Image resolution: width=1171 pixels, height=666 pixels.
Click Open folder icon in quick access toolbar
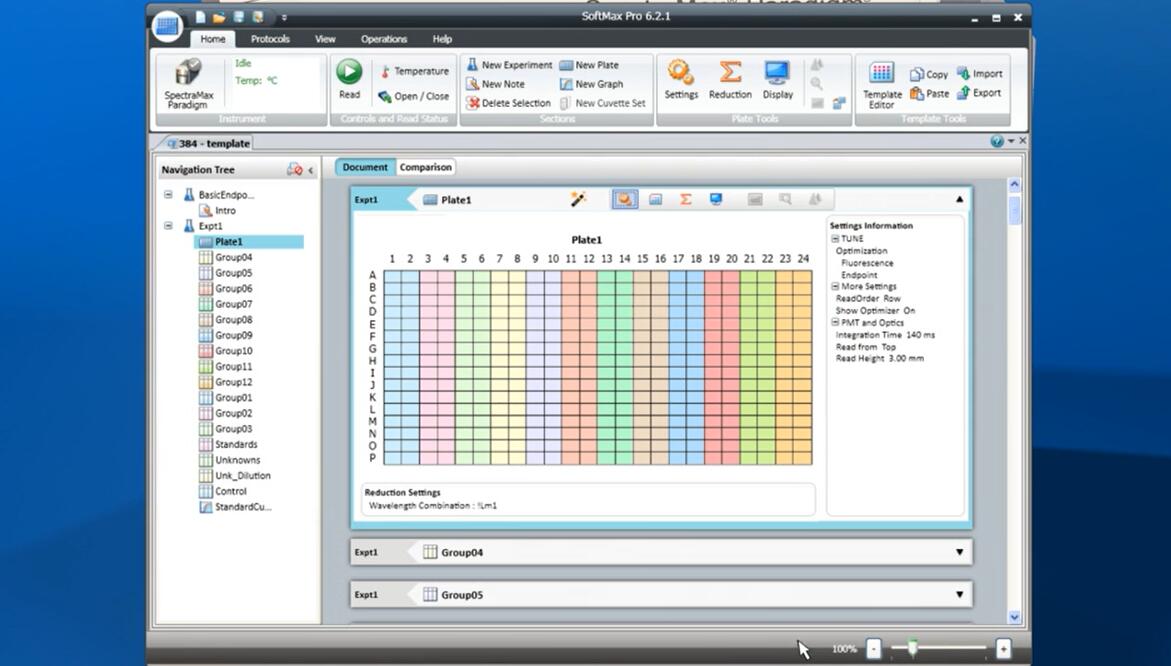[219, 16]
